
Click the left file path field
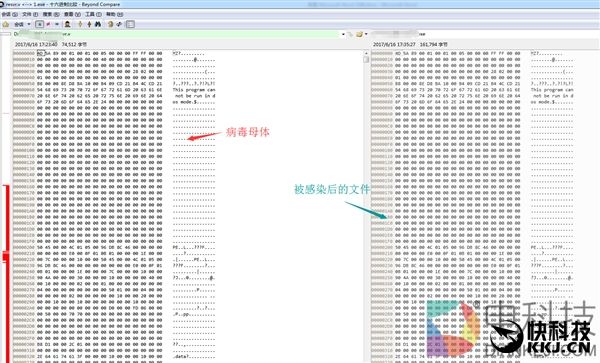pos(176,34)
